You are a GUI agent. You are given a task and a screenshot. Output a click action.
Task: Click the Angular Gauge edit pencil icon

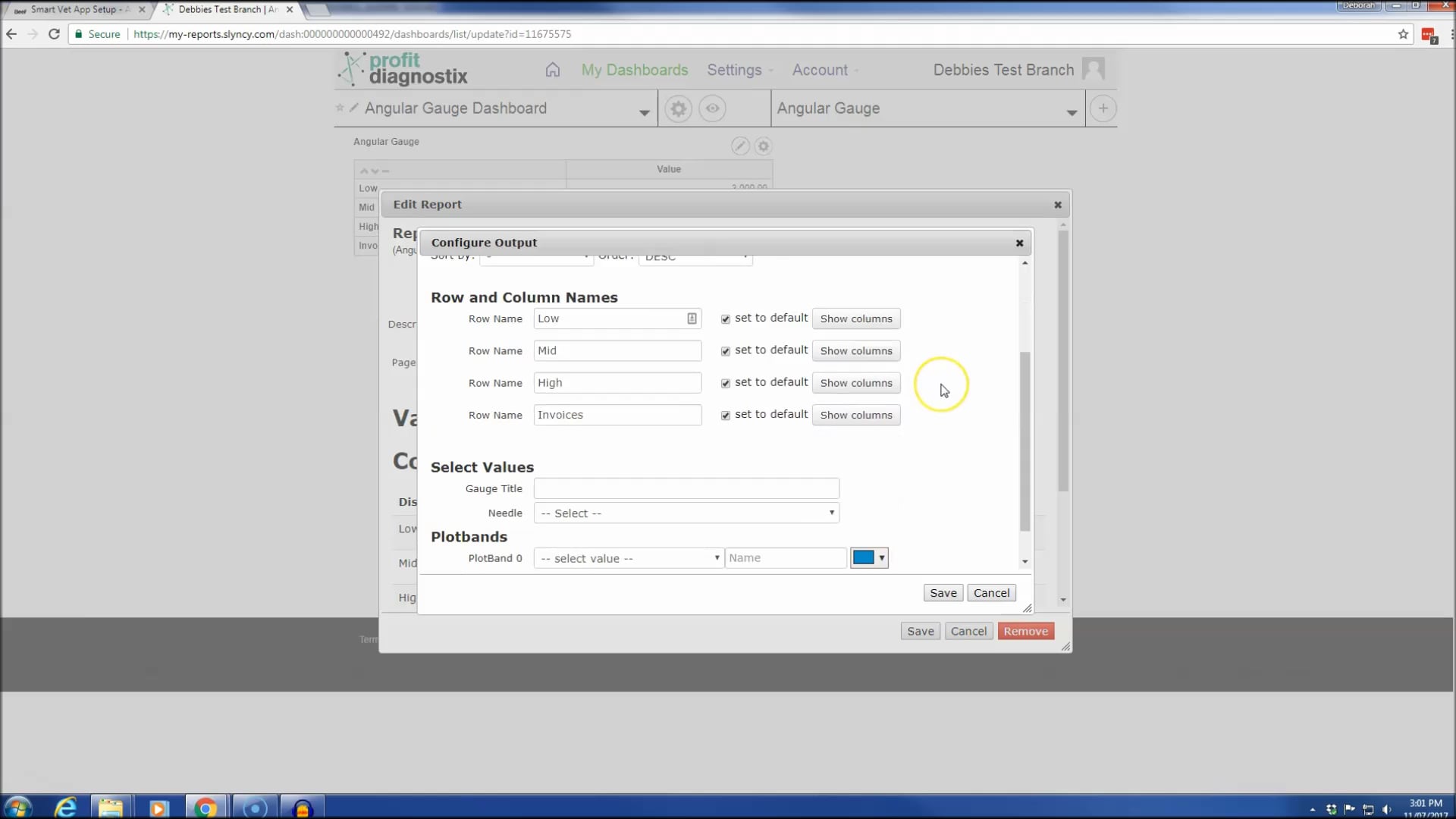point(740,146)
